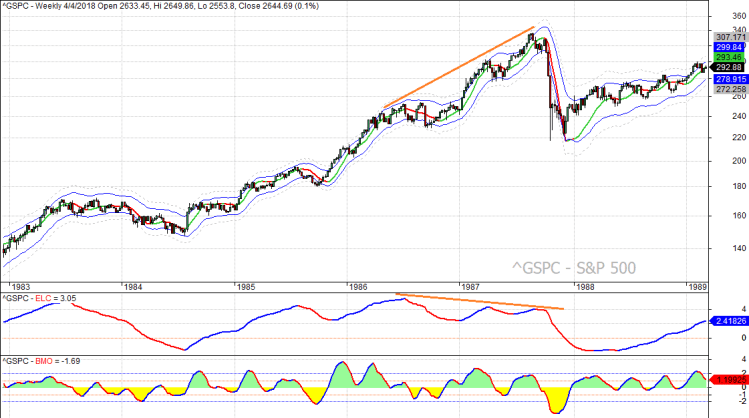The height and width of the screenshot is (418, 749).
Task: Click the ^GSPC - ELC = 3.05 indicator label
Action: point(39,299)
